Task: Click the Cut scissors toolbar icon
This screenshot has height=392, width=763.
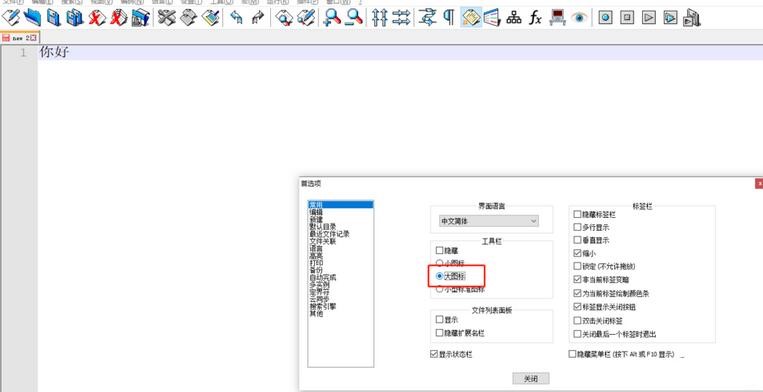Action: tap(166, 18)
